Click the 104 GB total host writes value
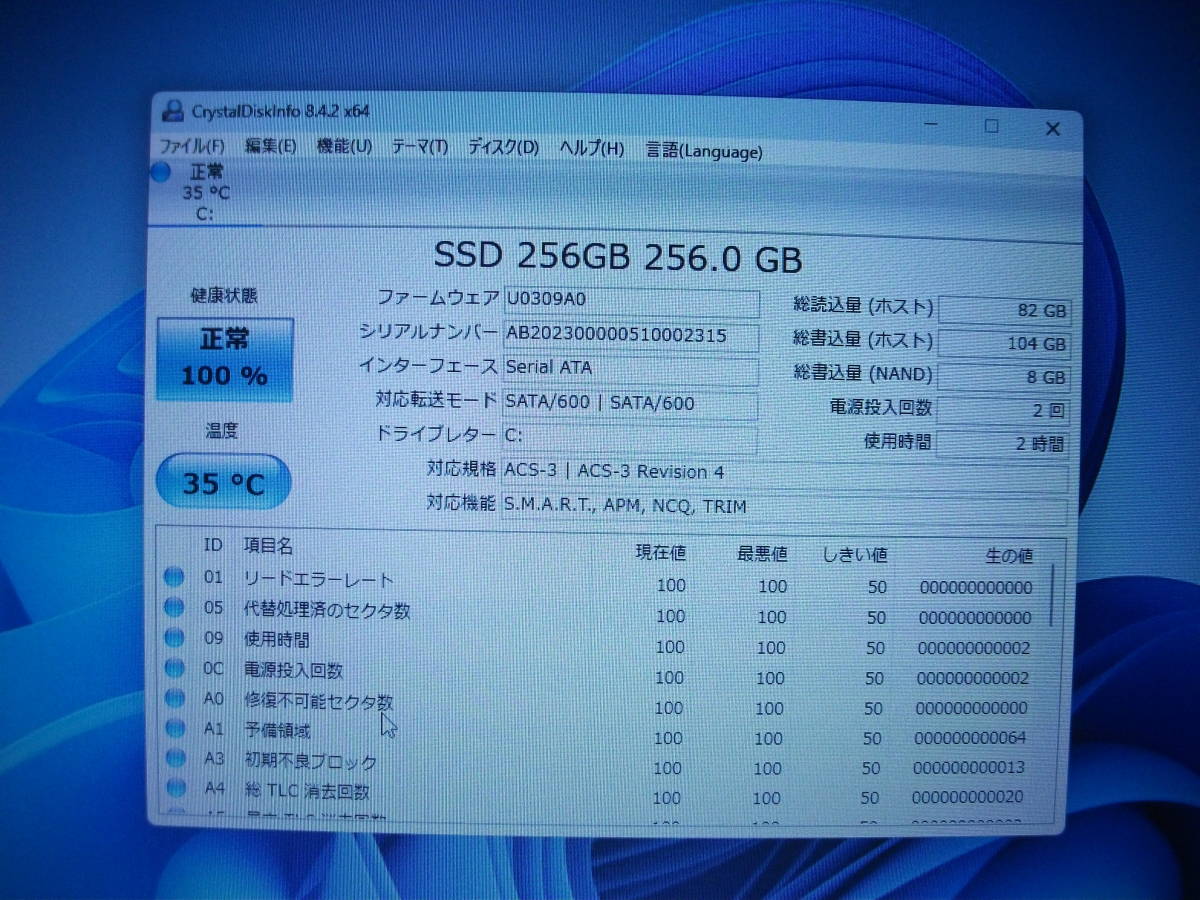Image resolution: width=1200 pixels, height=900 pixels. [1004, 343]
